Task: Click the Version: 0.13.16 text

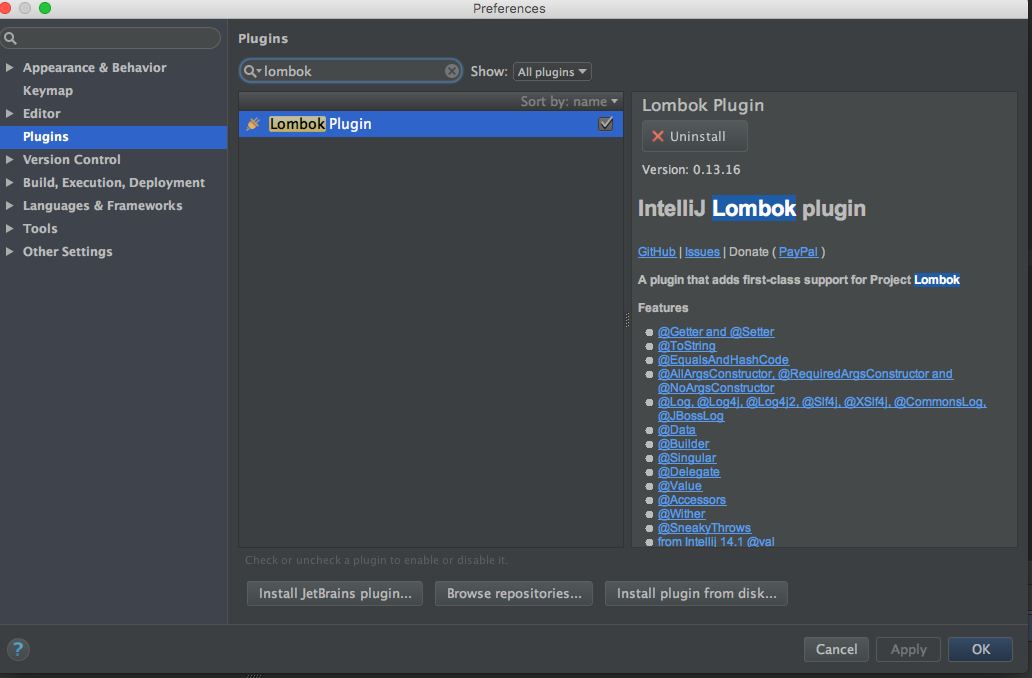Action: [x=691, y=170]
